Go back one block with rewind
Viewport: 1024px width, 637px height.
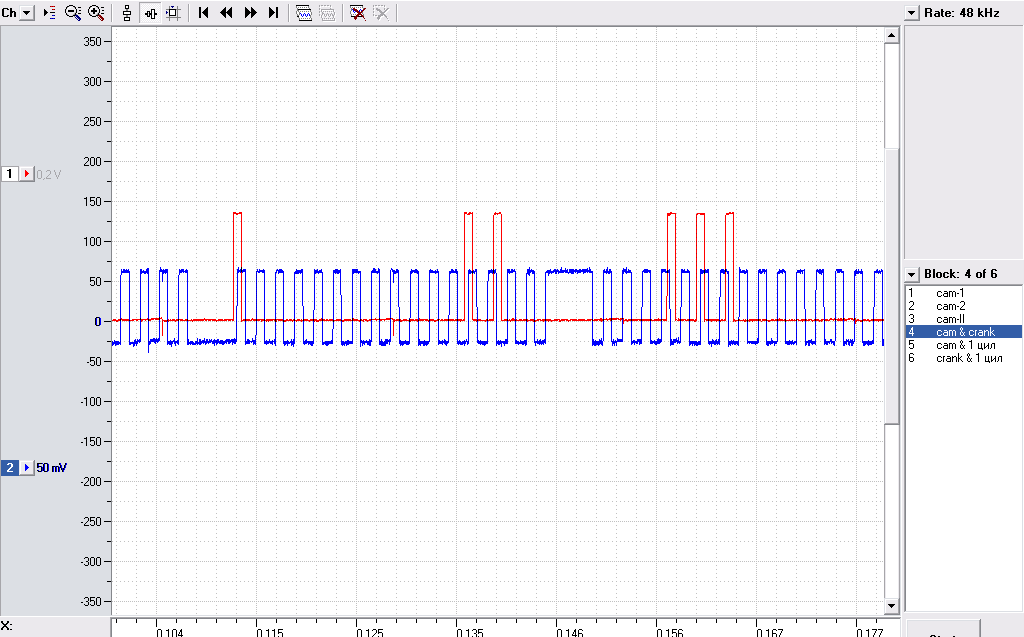pos(227,12)
